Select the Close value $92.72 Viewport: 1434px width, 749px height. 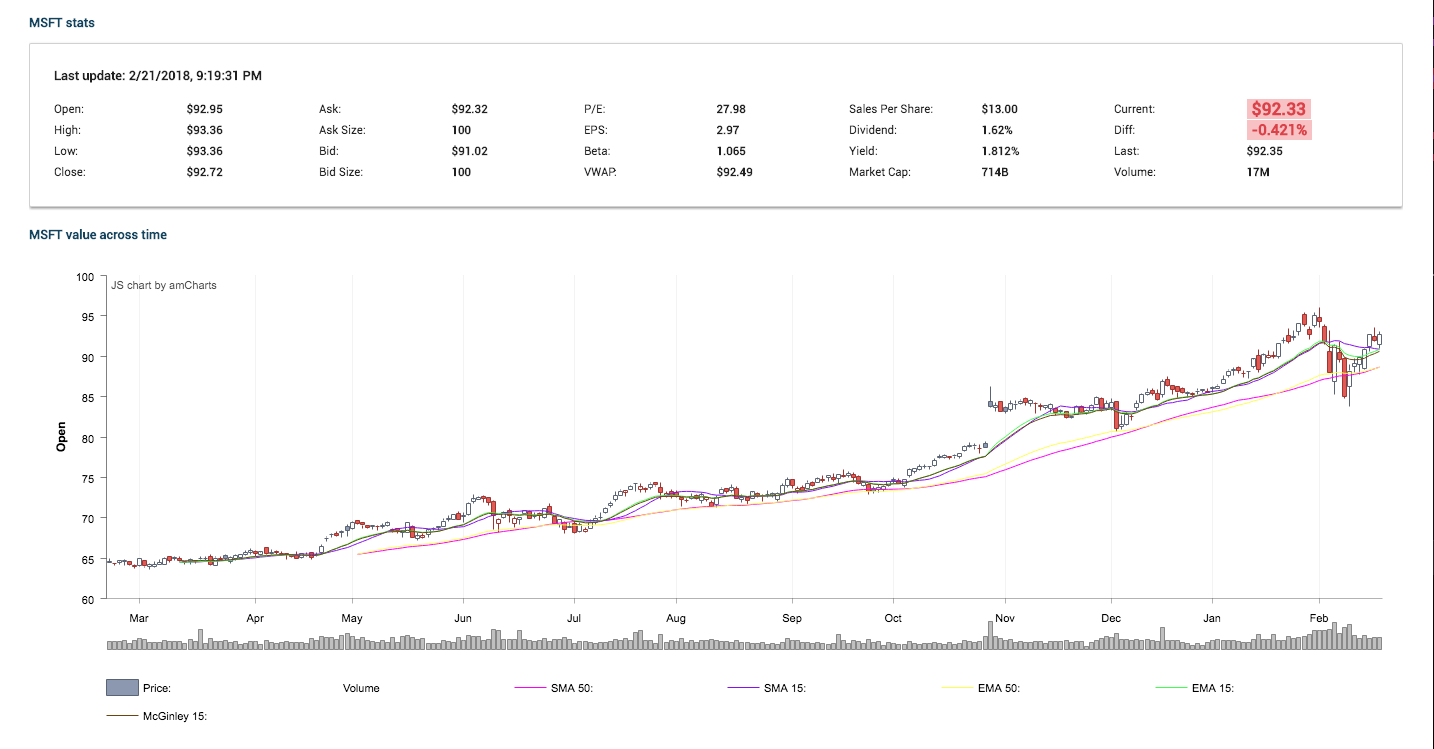click(x=204, y=172)
